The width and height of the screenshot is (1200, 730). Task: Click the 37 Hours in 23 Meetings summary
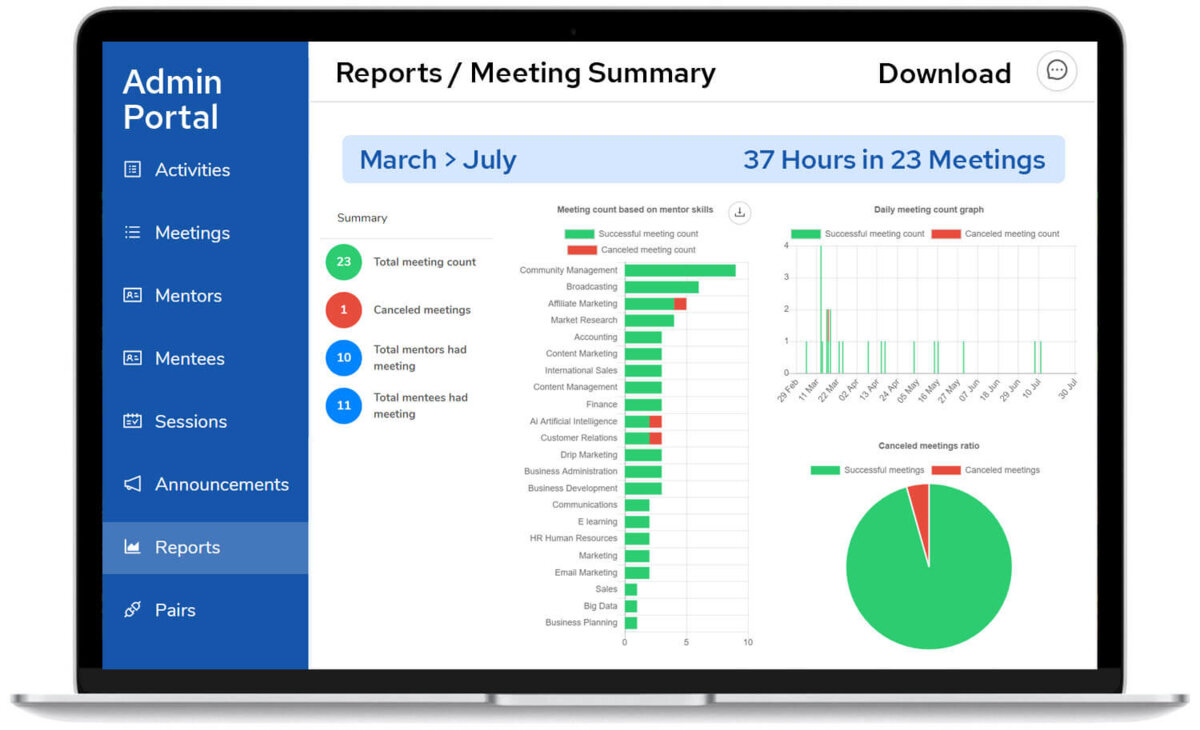point(894,159)
